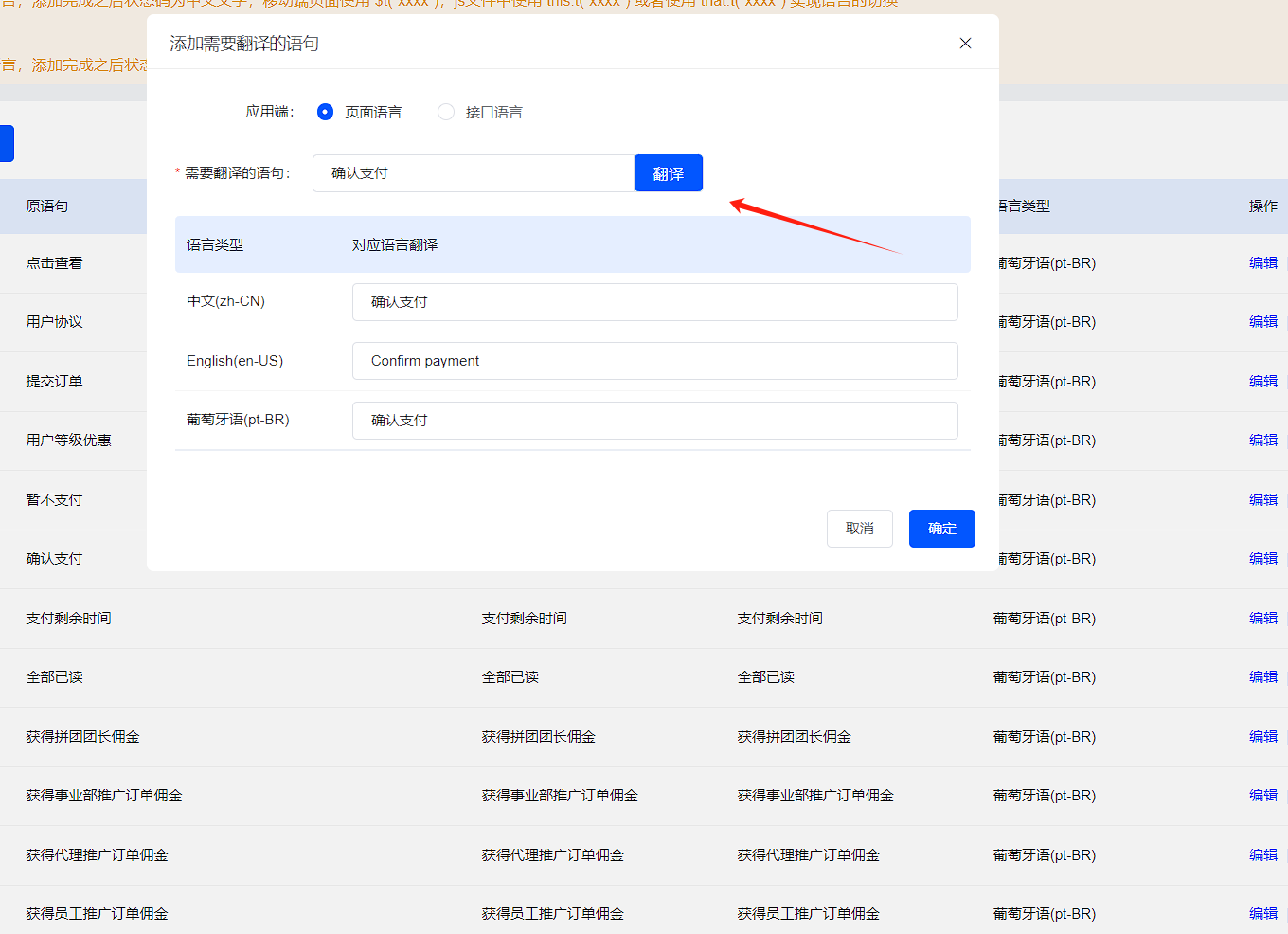Click 操作 column header
Screen dimensions: 1288x934
pos(1263,207)
